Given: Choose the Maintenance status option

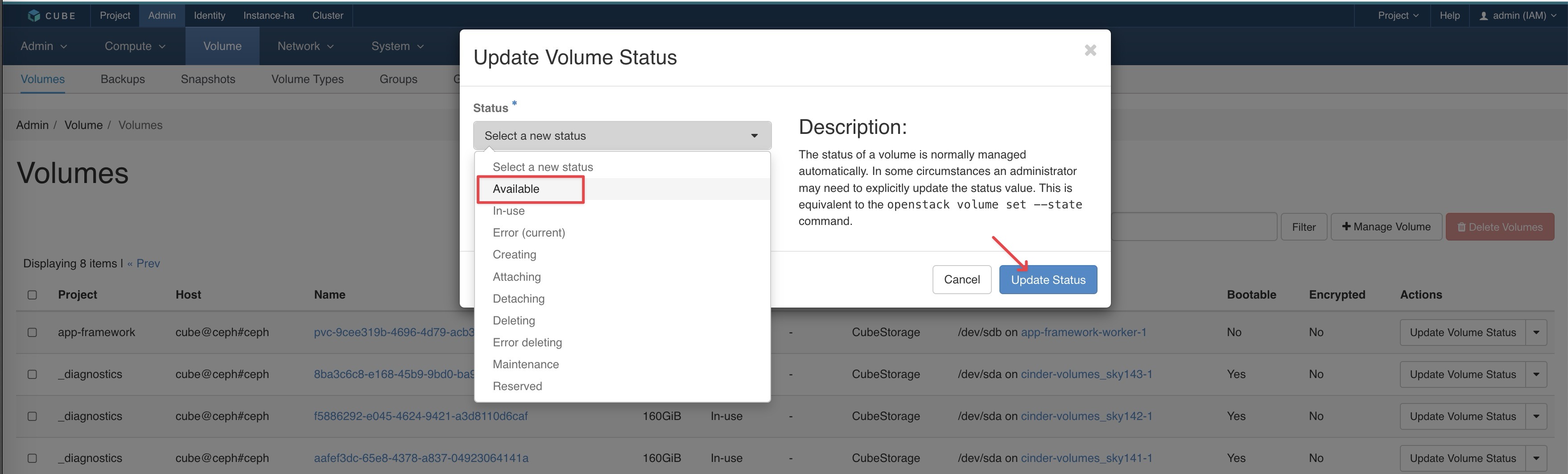Looking at the screenshot, I should (x=622, y=364).
